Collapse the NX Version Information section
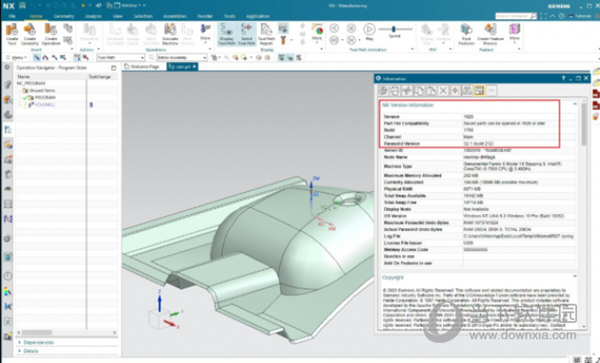 [574, 104]
